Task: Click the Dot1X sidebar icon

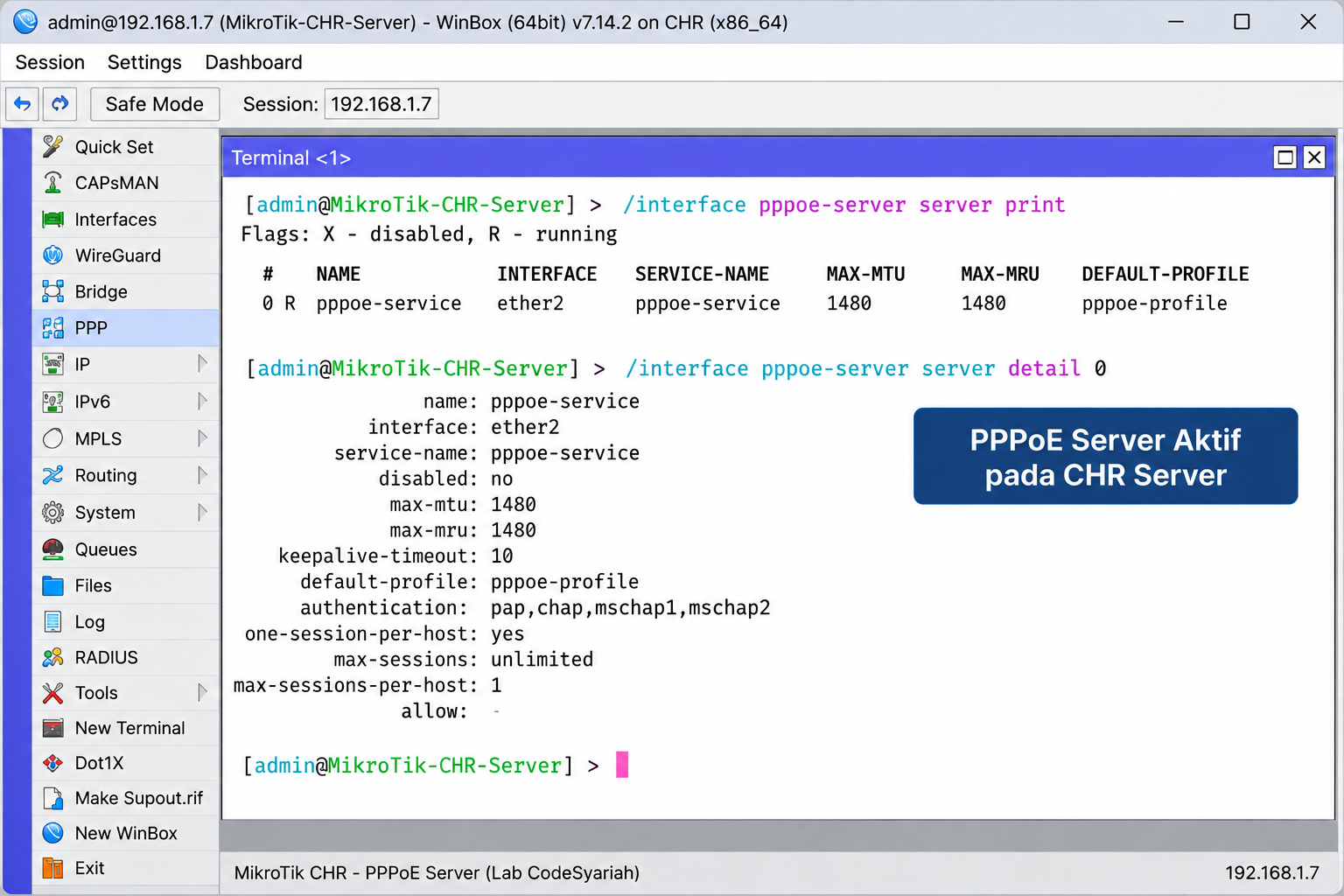Action: pos(52,763)
